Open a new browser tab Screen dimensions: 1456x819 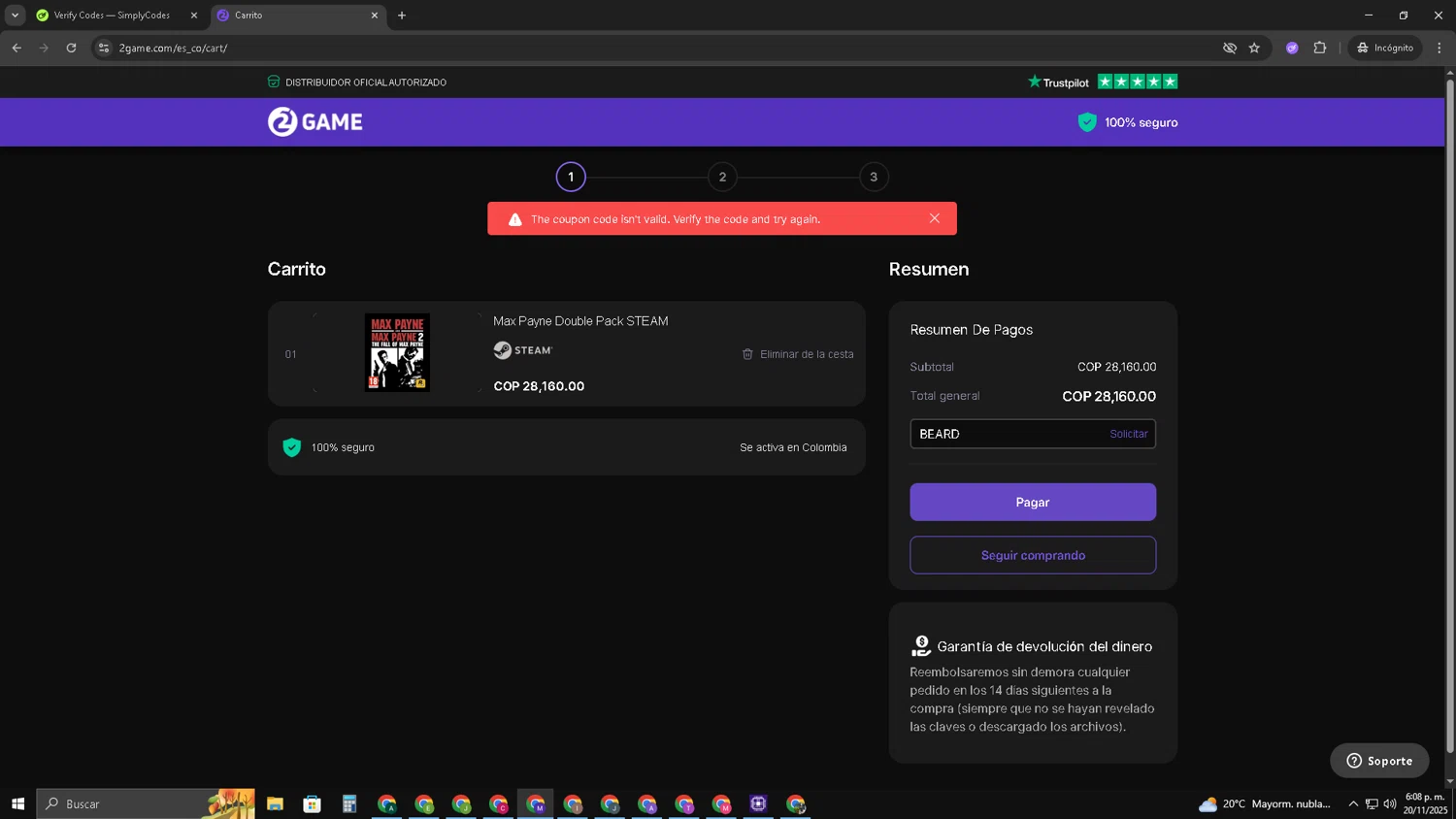coord(402,16)
